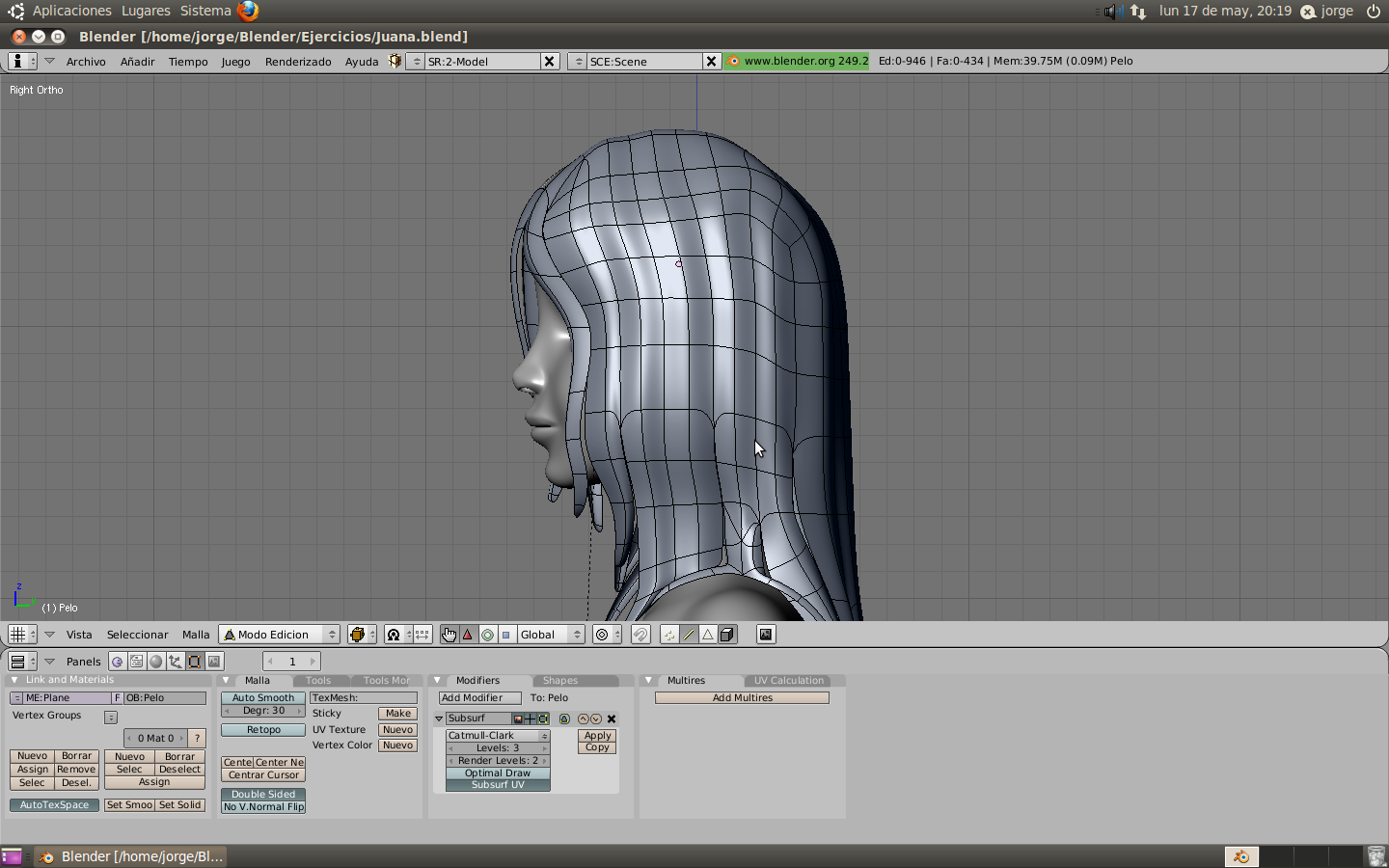
Task: Switch to the Shapes tab
Action: 560,681
